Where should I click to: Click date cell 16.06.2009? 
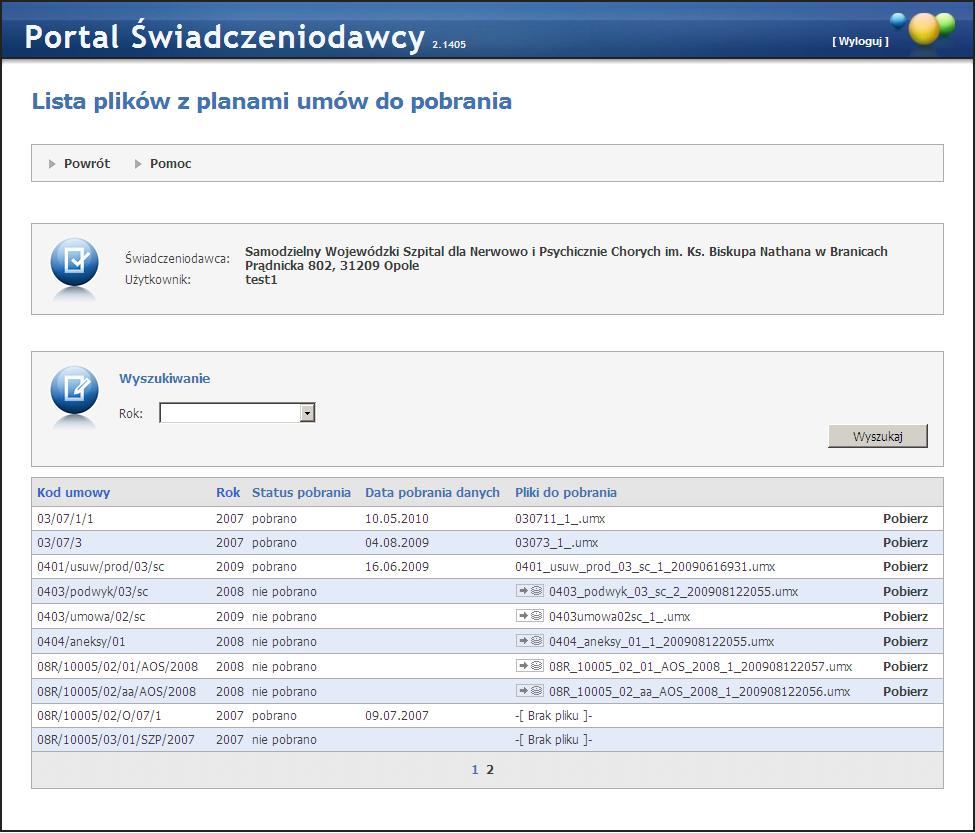[x=397, y=567]
